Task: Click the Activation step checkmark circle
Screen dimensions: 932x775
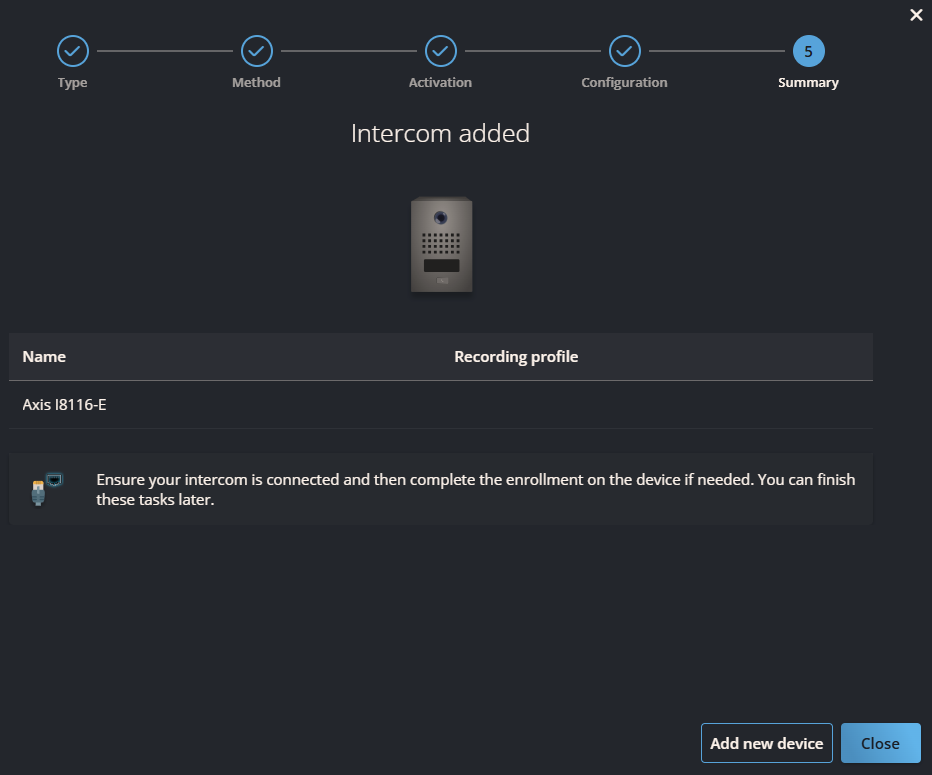Action: click(x=441, y=50)
